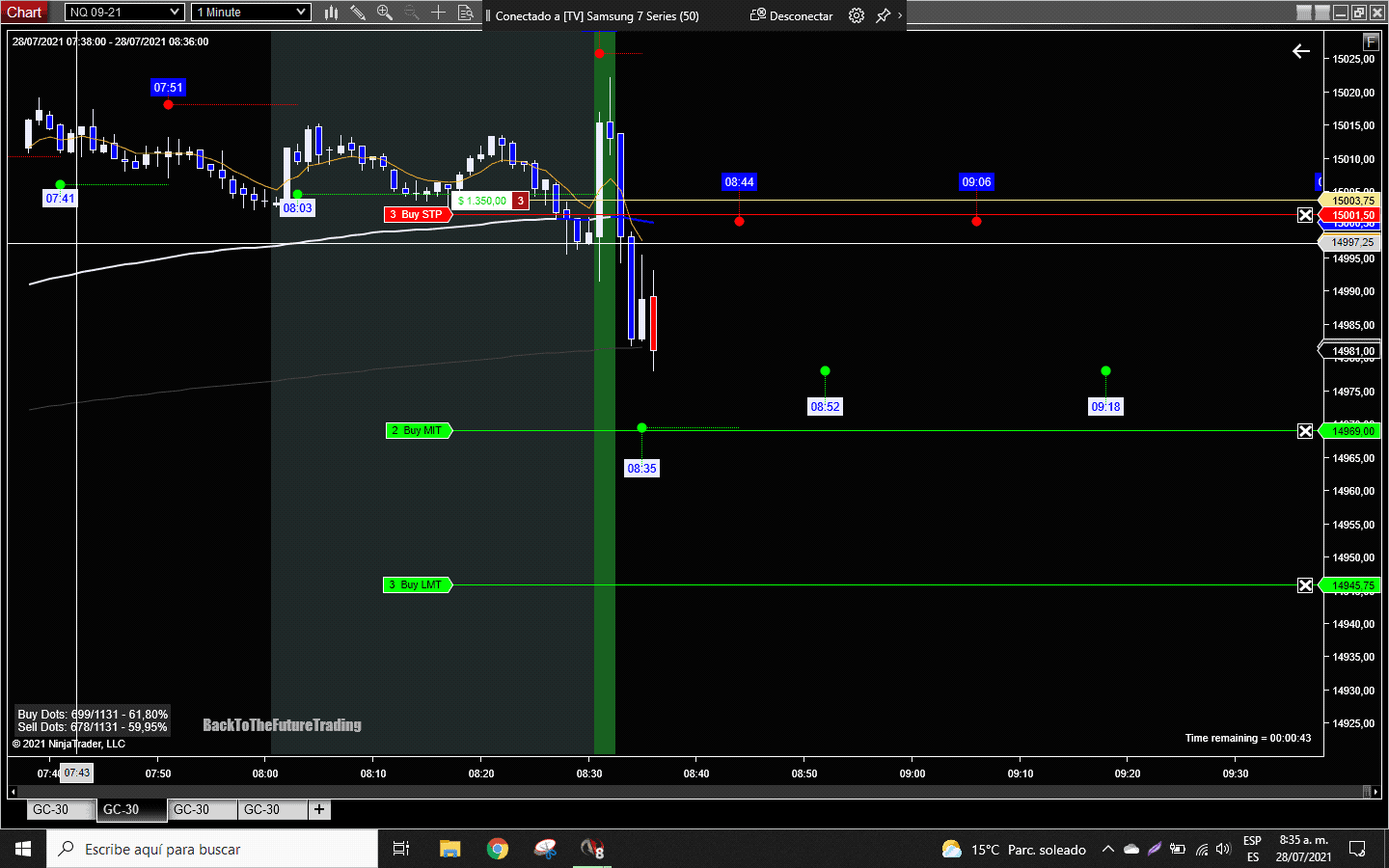The height and width of the screenshot is (868, 1389).
Task: Click the $1.350,00 position PnL label
Action: tap(482, 201)
